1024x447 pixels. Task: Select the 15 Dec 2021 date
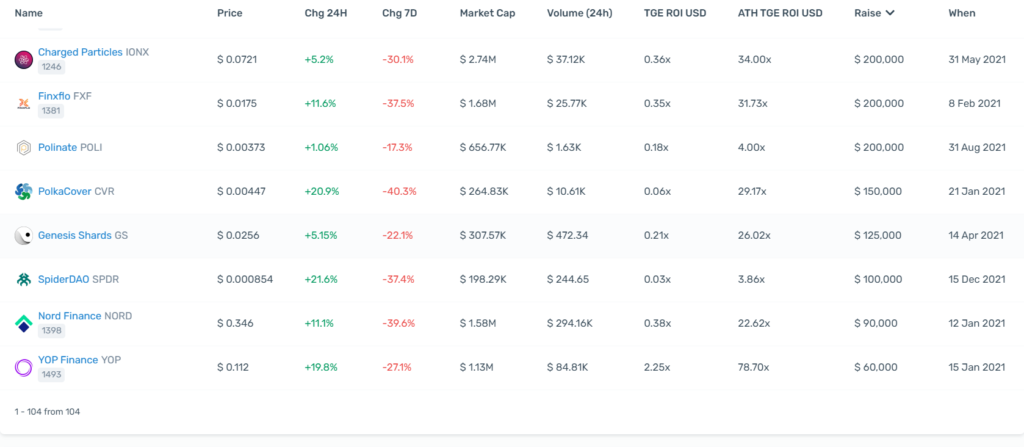tap(977, 280)
